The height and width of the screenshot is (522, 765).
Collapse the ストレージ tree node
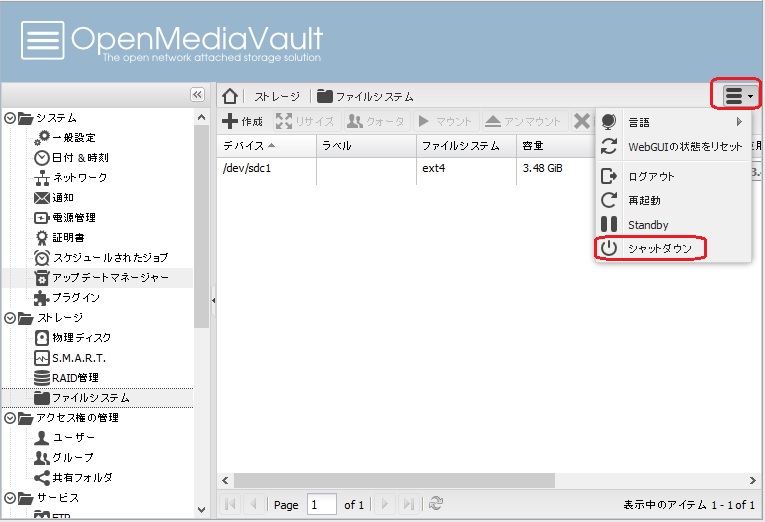point(10,318)
